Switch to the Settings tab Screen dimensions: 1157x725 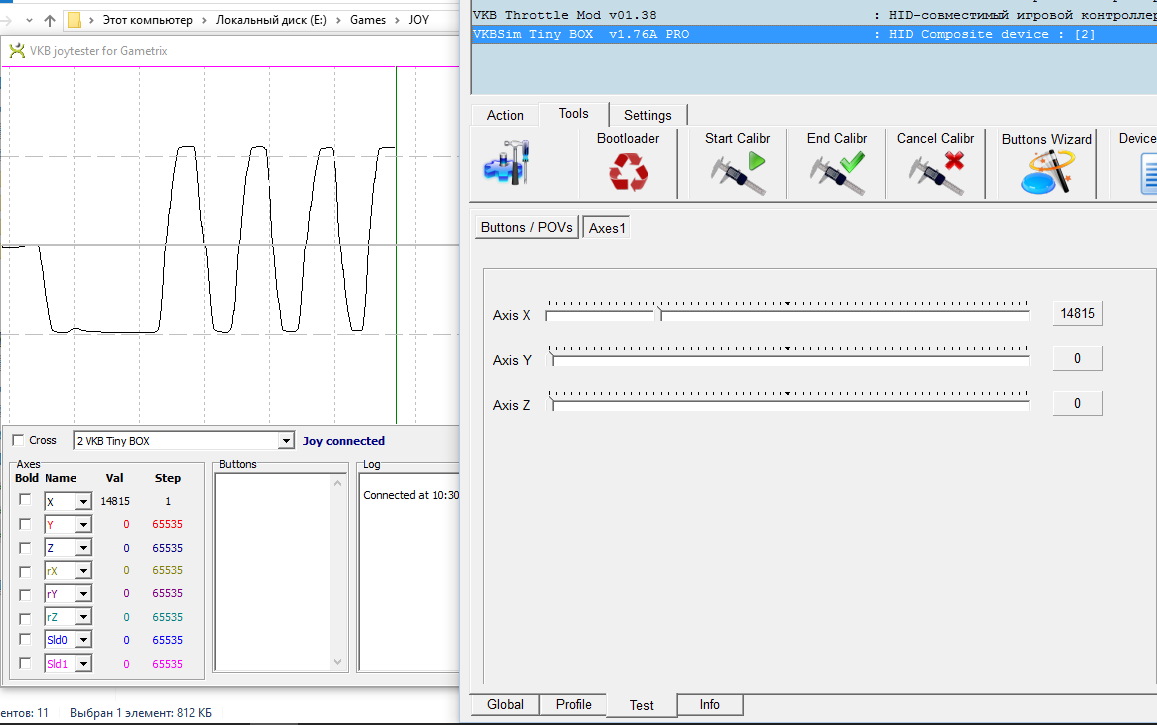pyautogui.click(x=648, y=115)
